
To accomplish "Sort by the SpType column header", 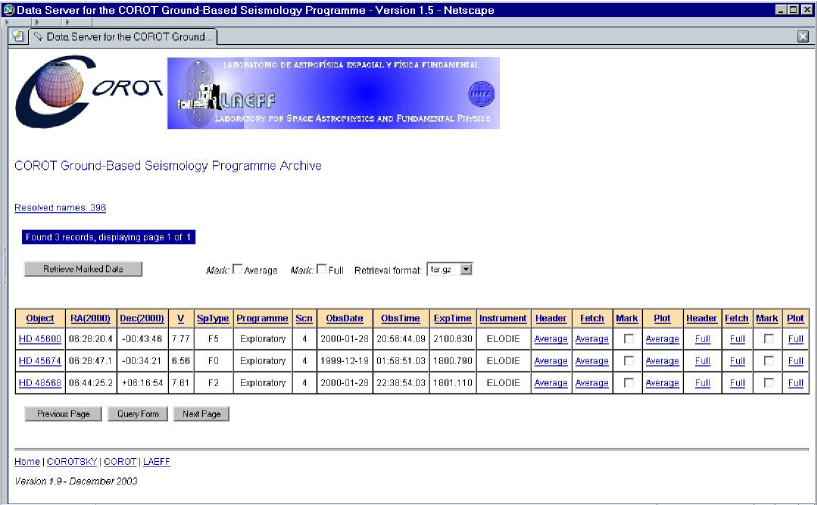I will (213, 318).
